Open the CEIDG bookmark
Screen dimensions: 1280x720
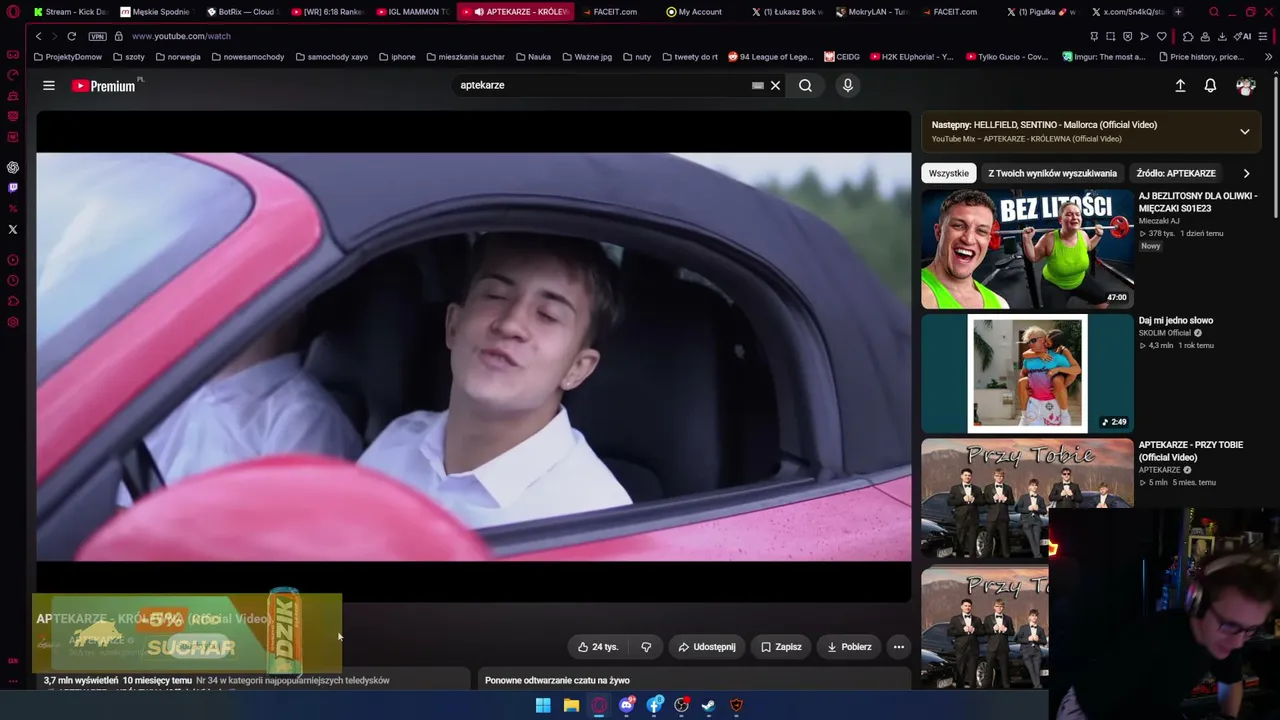[842, 57]
